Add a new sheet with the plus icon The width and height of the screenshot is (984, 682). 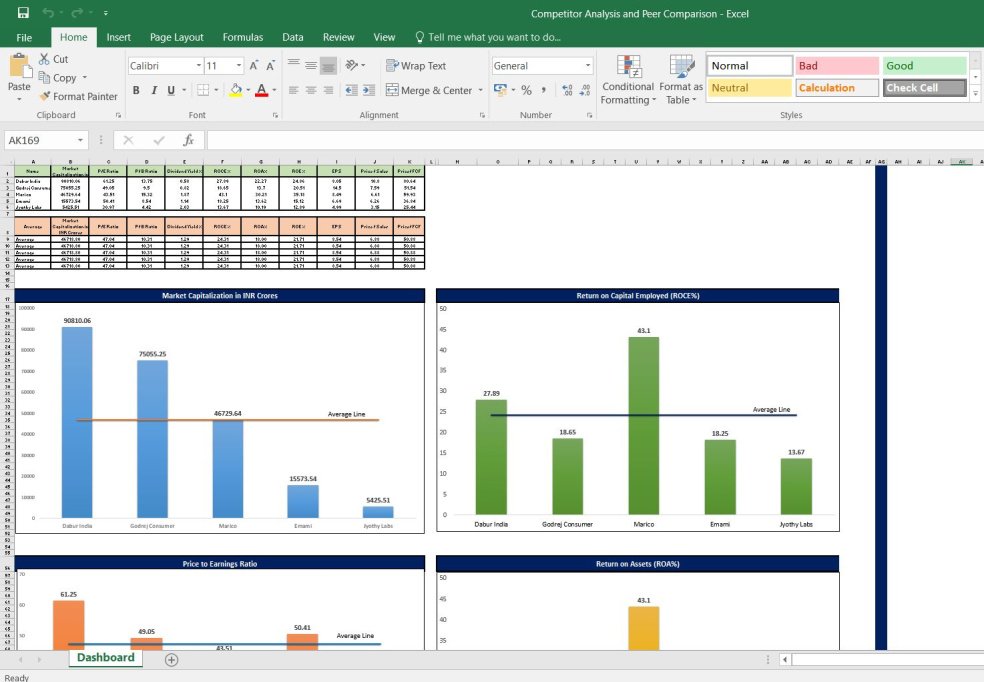(x=171, y=659)
